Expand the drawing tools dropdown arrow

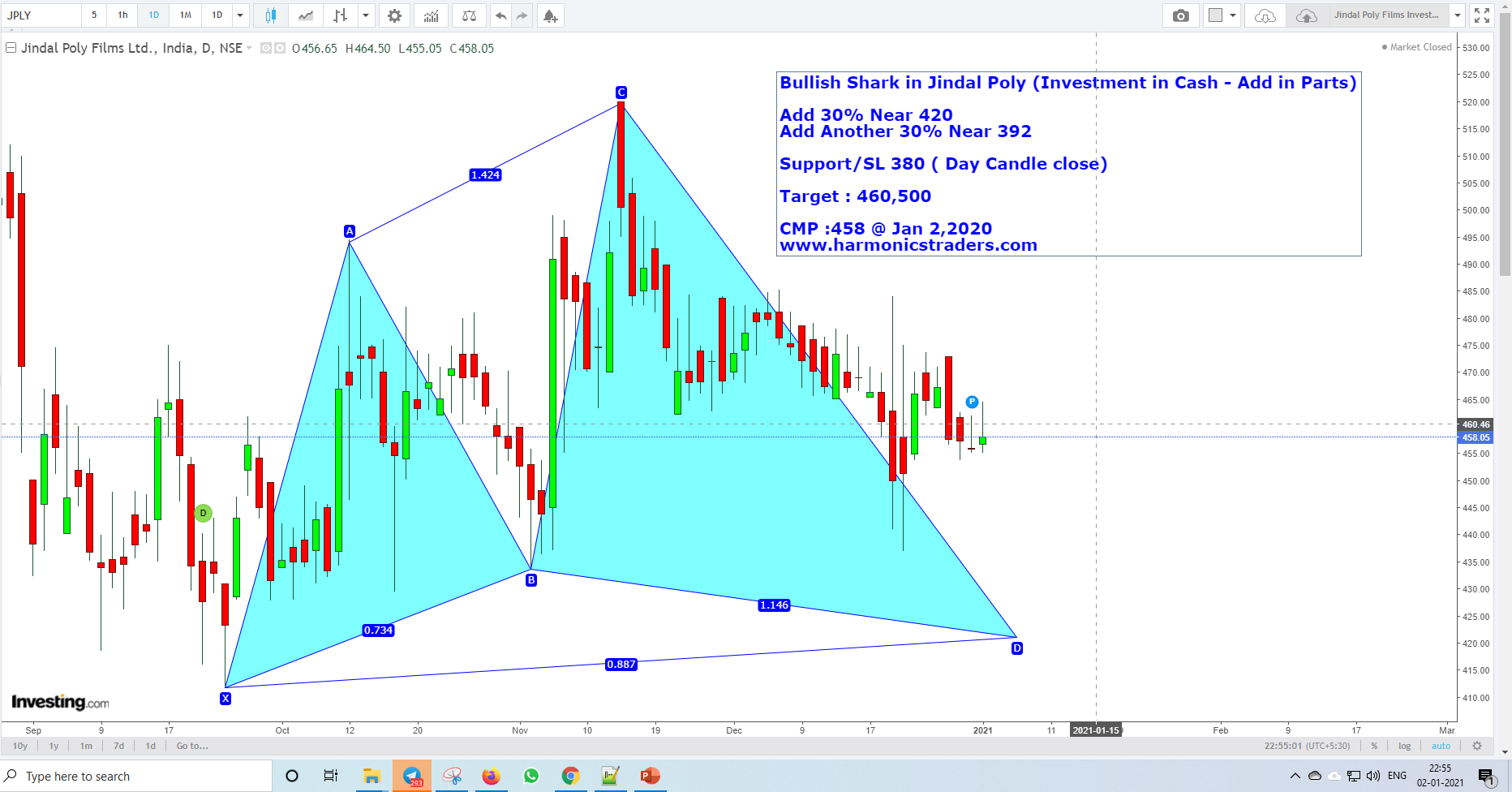[x=366, y=15]
